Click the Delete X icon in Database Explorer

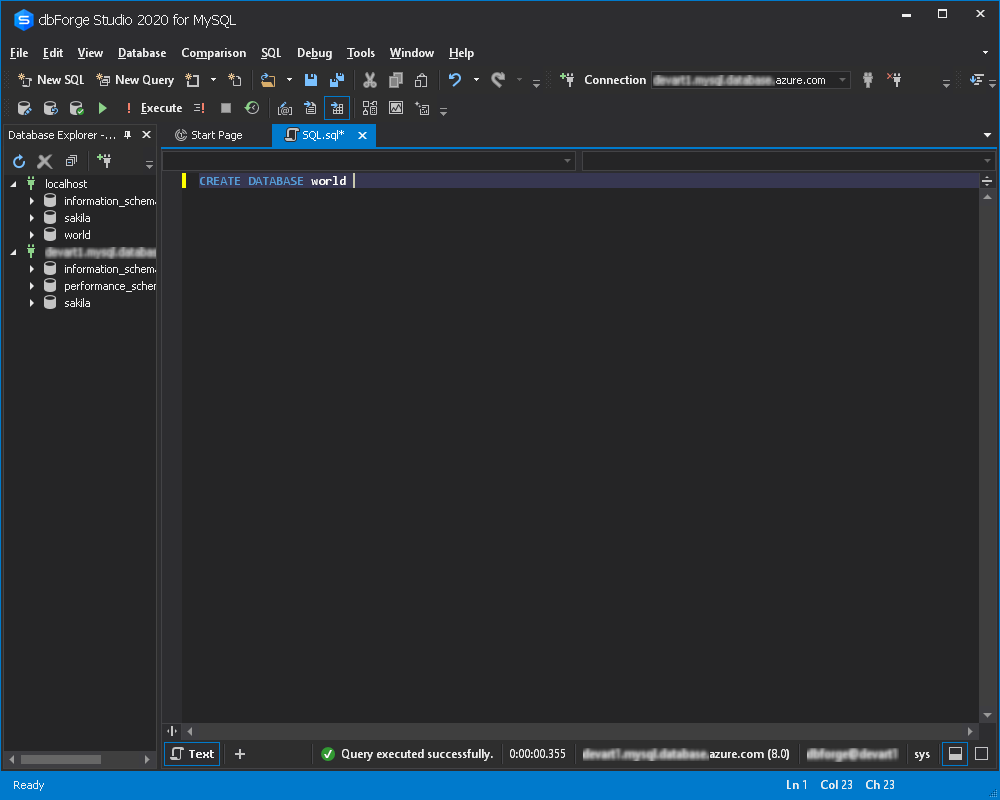tap(45, 161)
